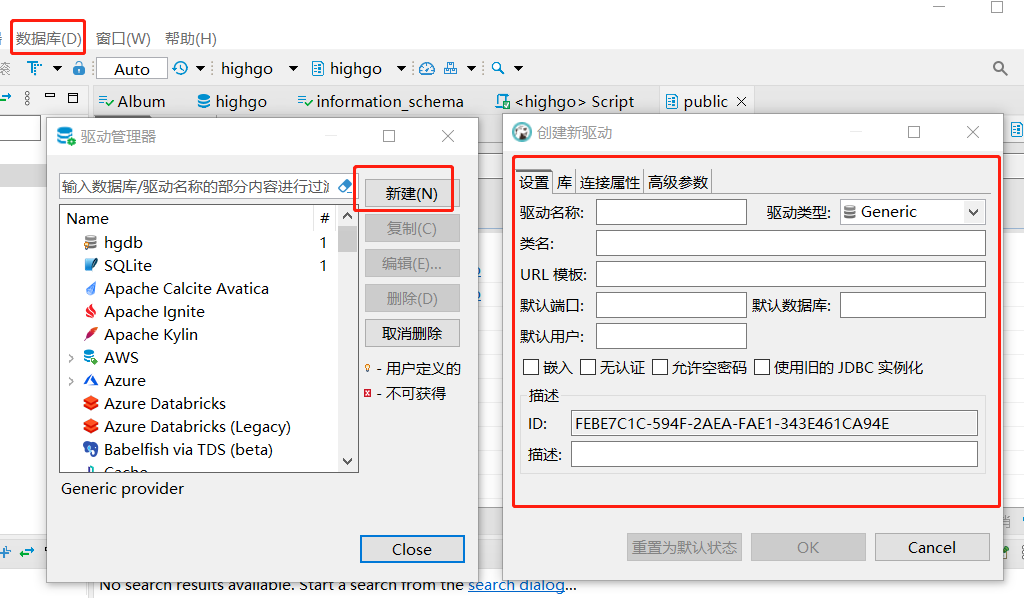Click the Azure Databricks (Legacy) icon
The height and width of the screenshot is (598, 1024).
(x=91, y=427)
